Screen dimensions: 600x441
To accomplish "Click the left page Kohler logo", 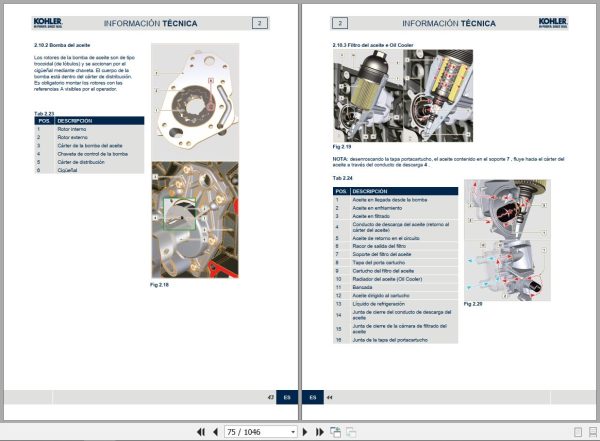I will click(x=48, y=23).
